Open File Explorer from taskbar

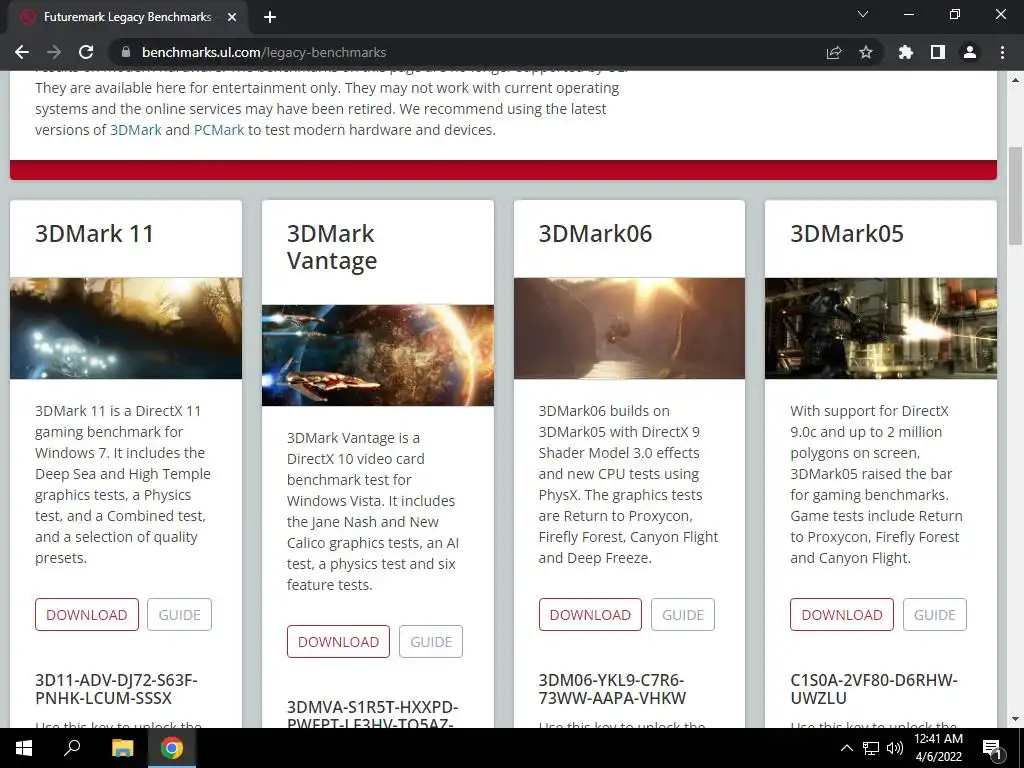(x=122, y=748)
